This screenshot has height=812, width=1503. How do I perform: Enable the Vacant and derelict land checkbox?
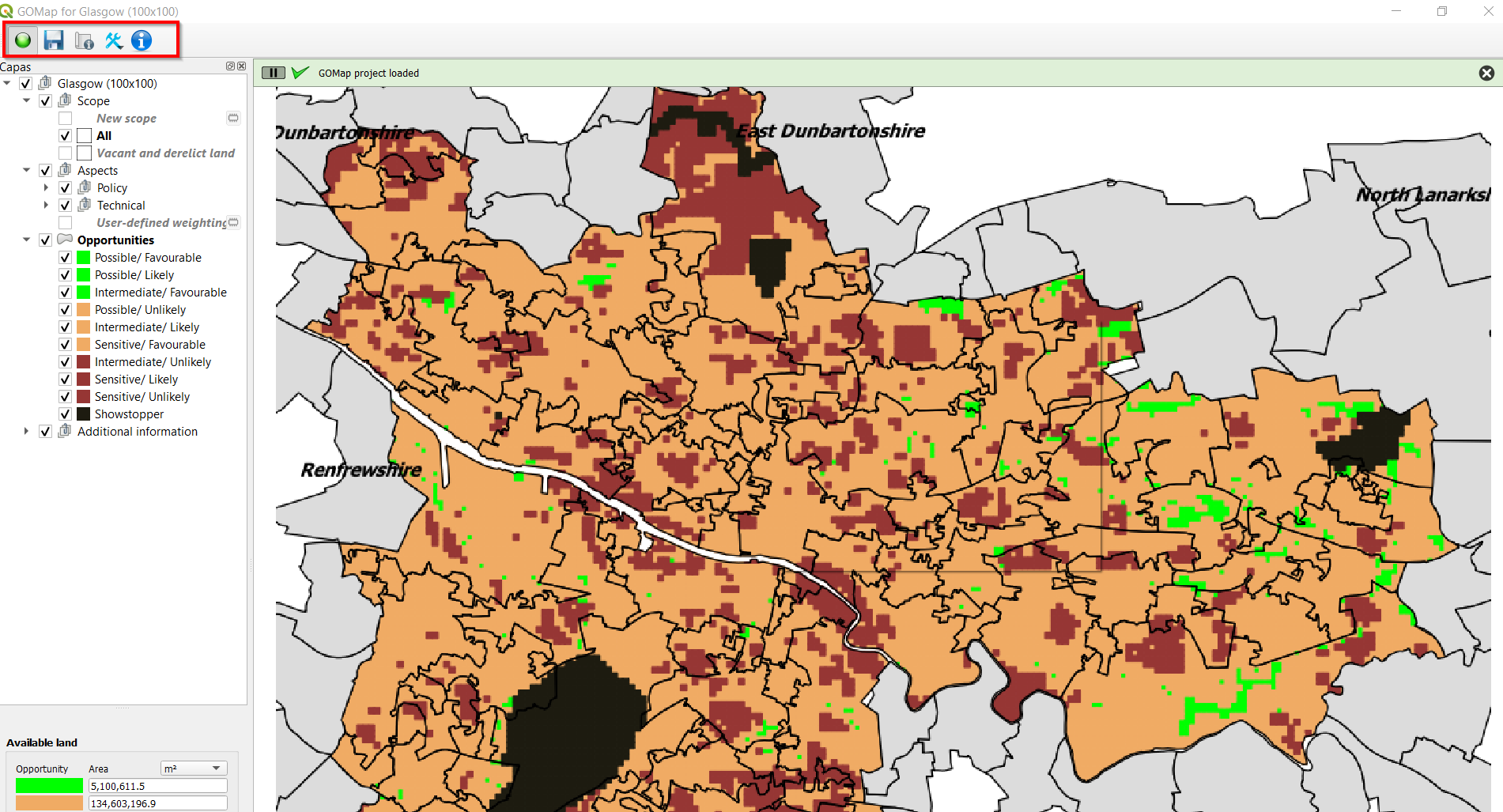point(65,153)
